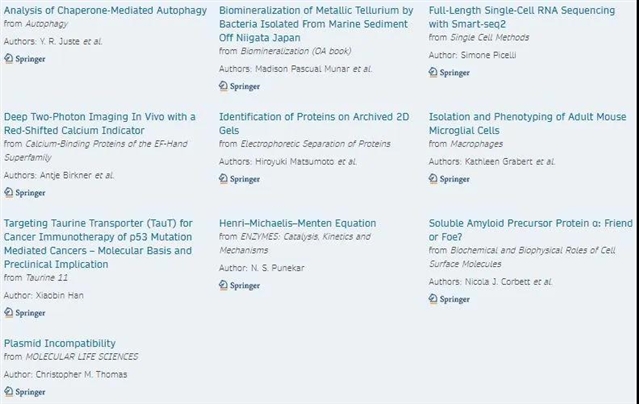The height and width of the screenshot is (404, 639).
Task: Click Springer logo under Chaperone-Mediated Autophagy entry
Action: (x=25, y=58)
